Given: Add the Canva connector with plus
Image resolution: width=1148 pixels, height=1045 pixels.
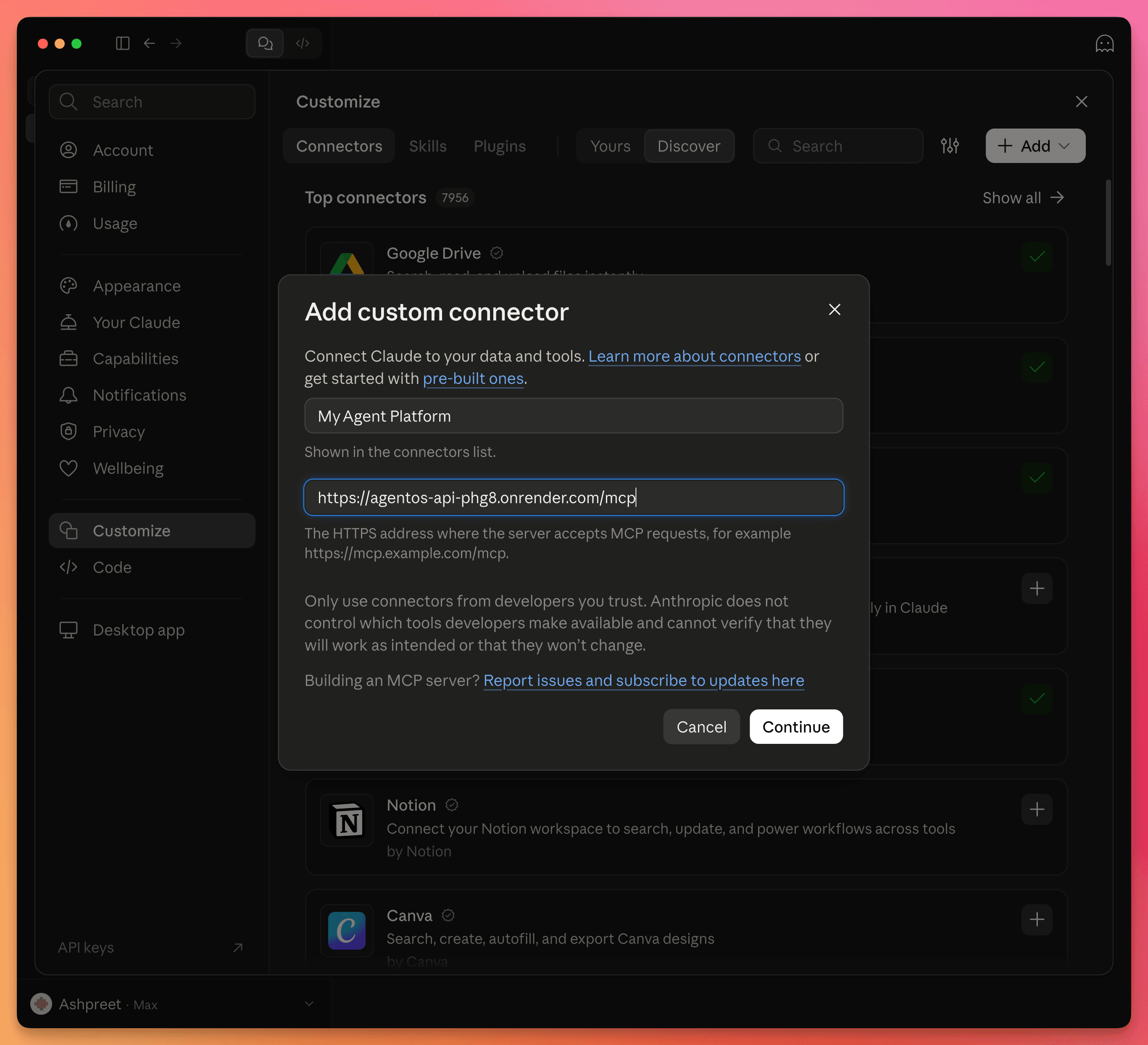Looking at the screenshot, I should (1037, 919).
